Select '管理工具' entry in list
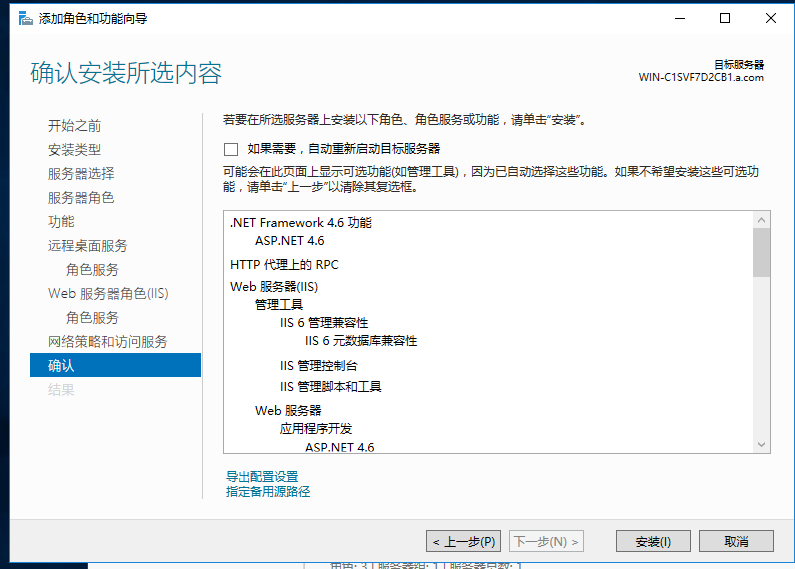This screenshot has width=795, height=569. [x=279, y=305]
